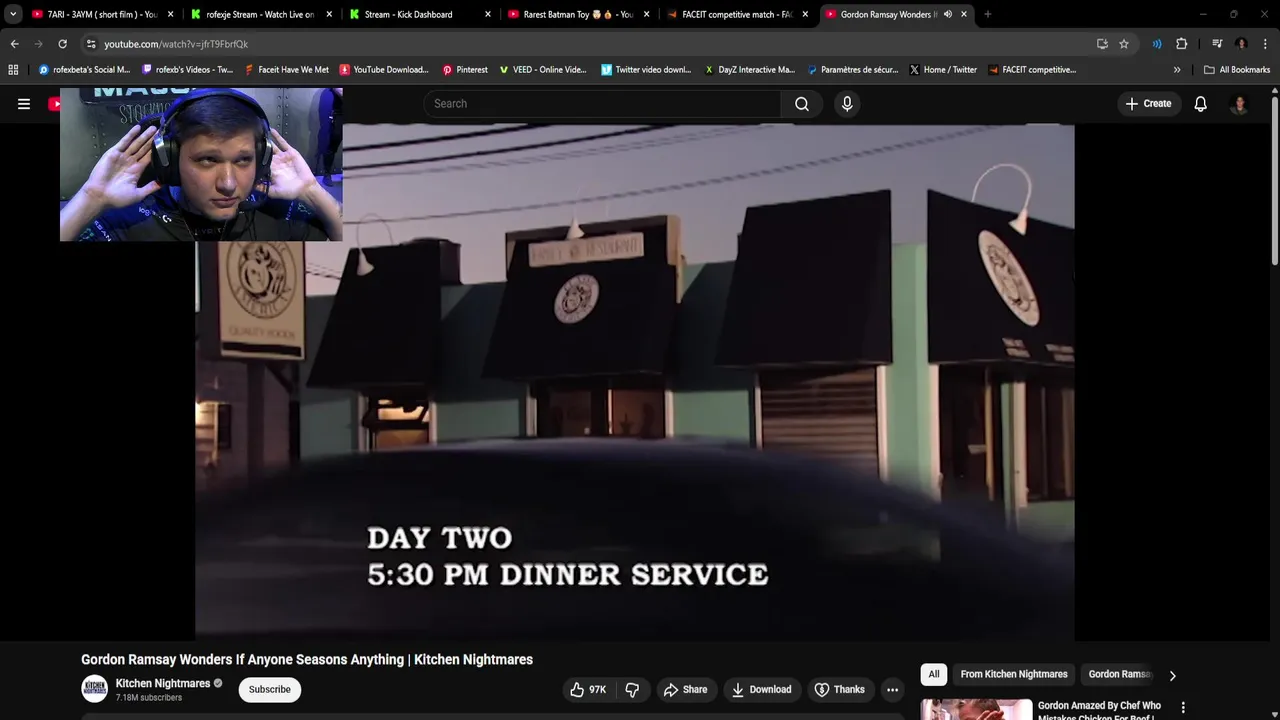
Task: Open options for Gordon Amazed By Chef video
Action: (x=1183, y=707)
